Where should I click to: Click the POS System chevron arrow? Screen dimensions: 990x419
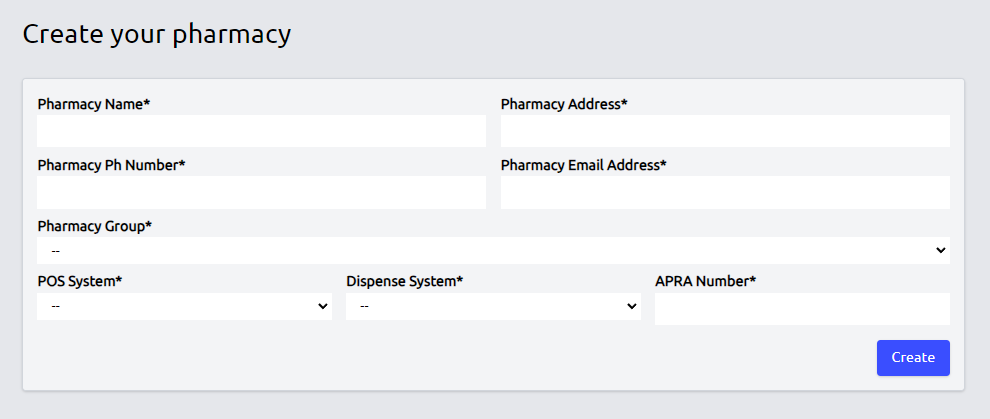[322, 306]
